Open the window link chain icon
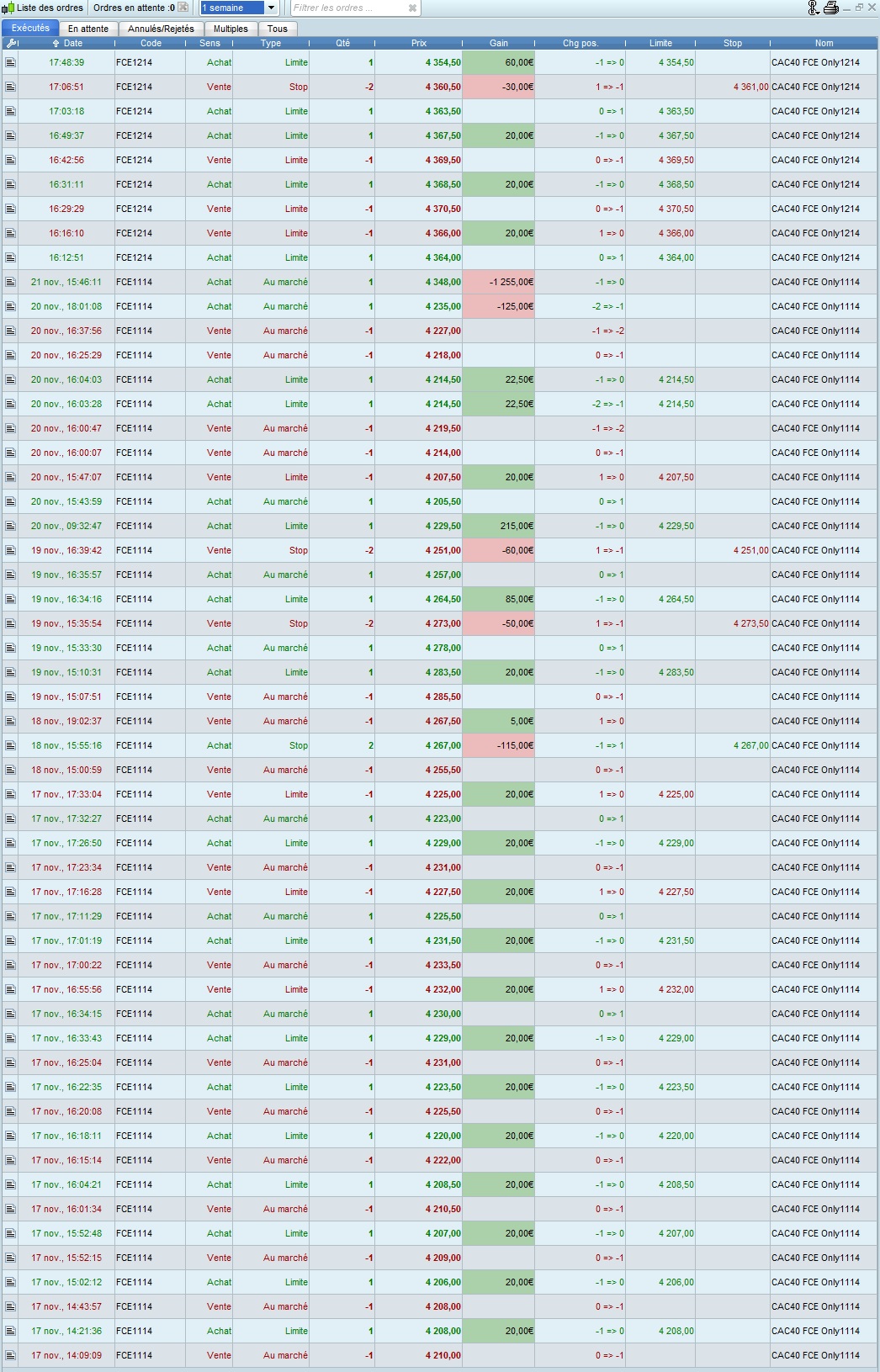The image size is (880, 1372). (813, 8)
